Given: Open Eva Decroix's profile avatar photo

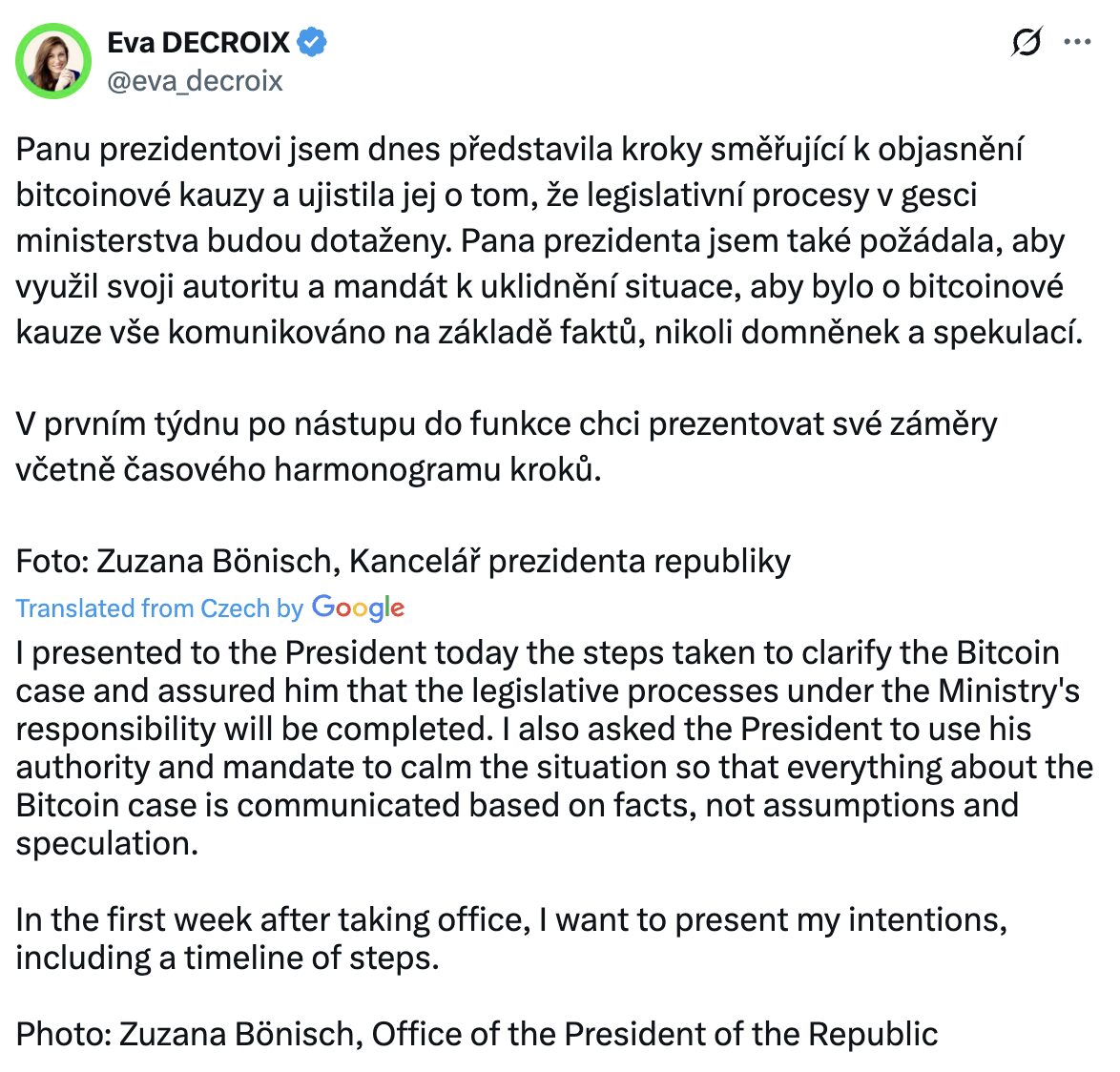Looking at the screenshot, I should point(53,61).
